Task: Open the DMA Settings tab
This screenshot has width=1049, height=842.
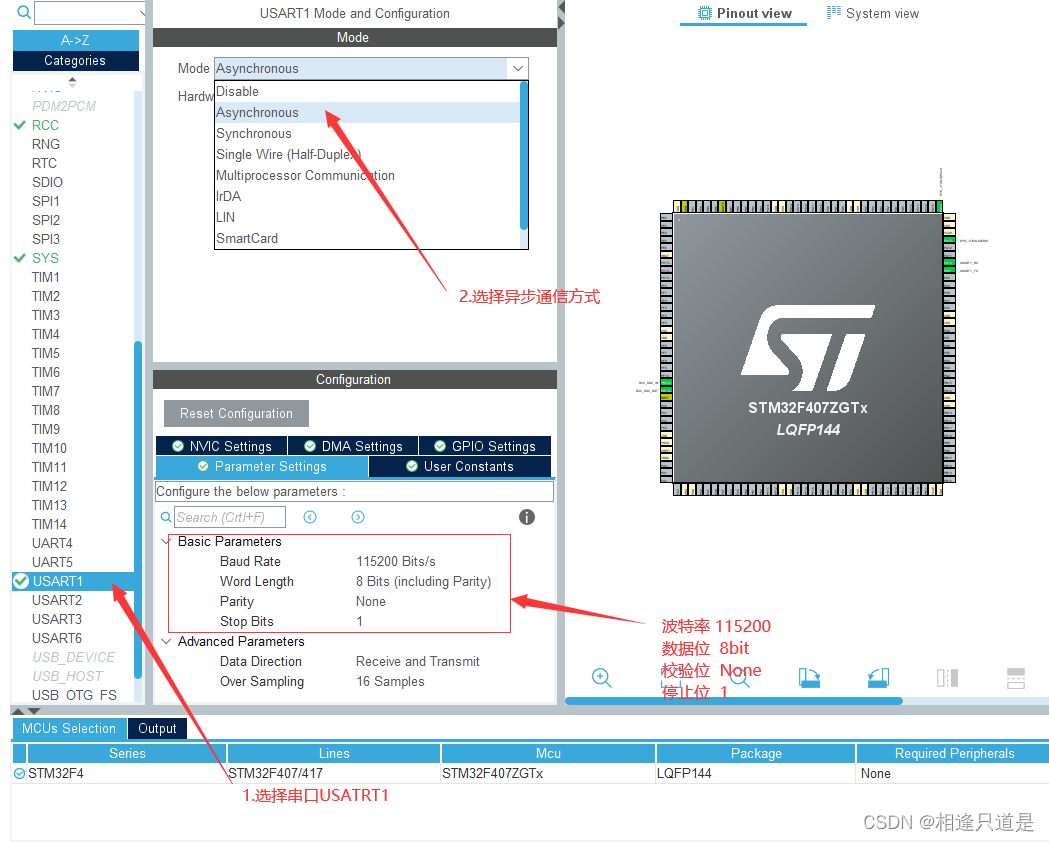Action: (353, 446)
